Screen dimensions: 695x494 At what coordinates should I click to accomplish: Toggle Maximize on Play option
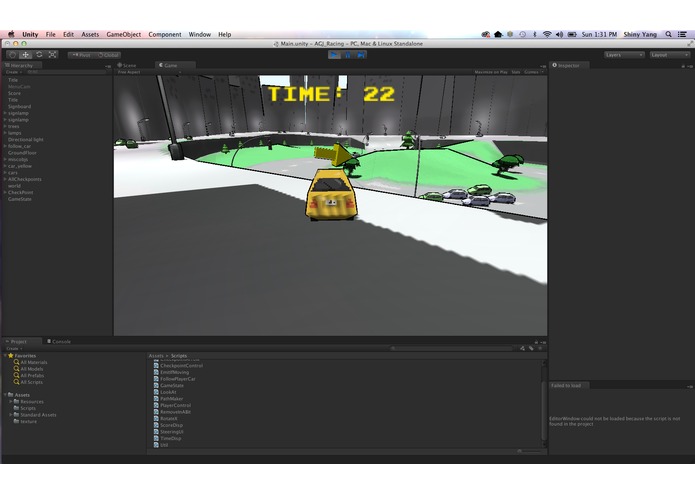click(491, 72)
